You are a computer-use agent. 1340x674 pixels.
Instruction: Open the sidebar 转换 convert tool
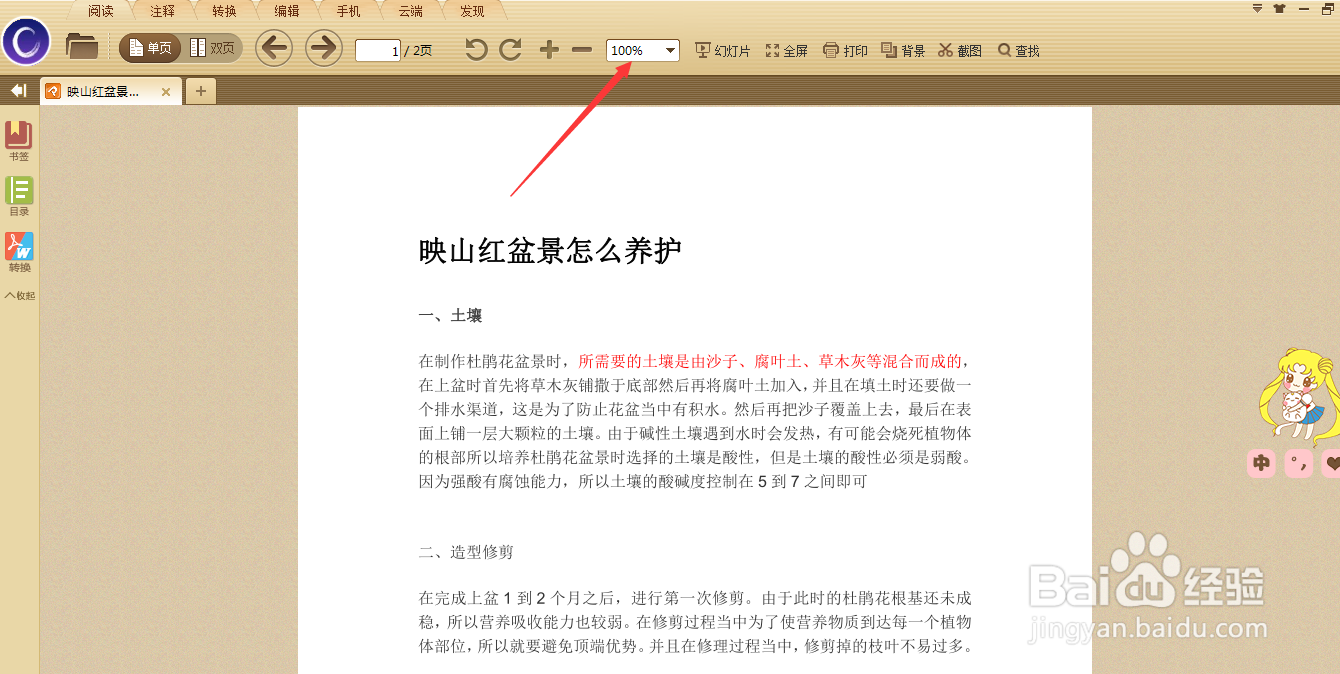point(19,253)
